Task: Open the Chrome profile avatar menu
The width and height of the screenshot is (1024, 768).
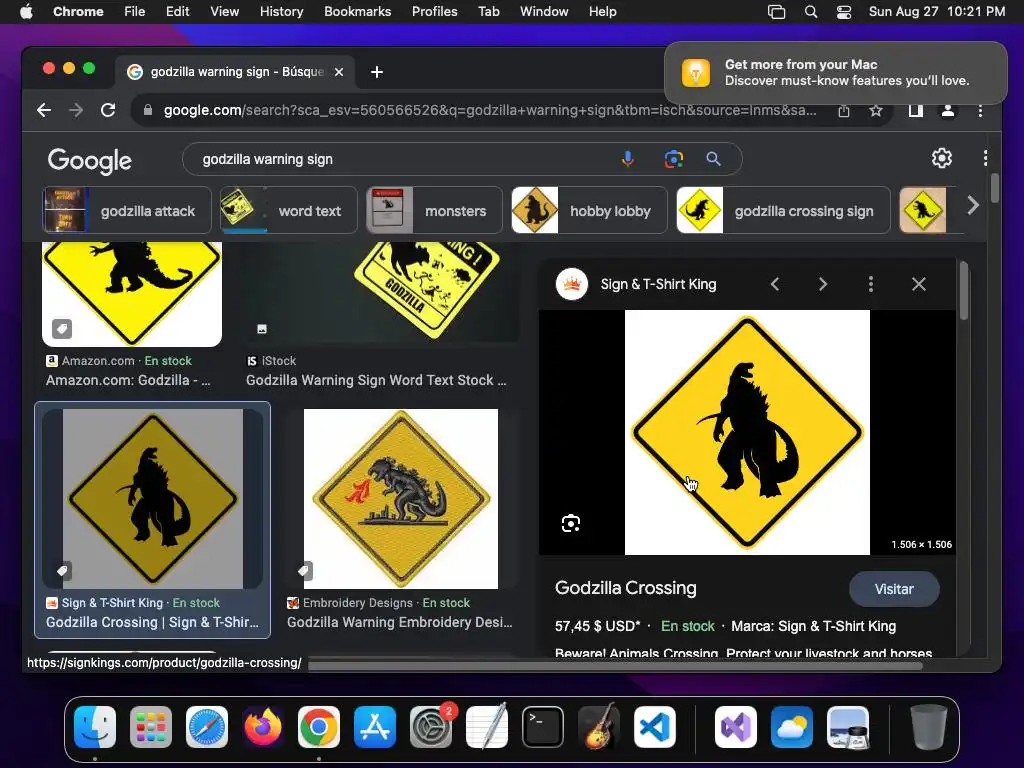Action: (x=948, y=110)
